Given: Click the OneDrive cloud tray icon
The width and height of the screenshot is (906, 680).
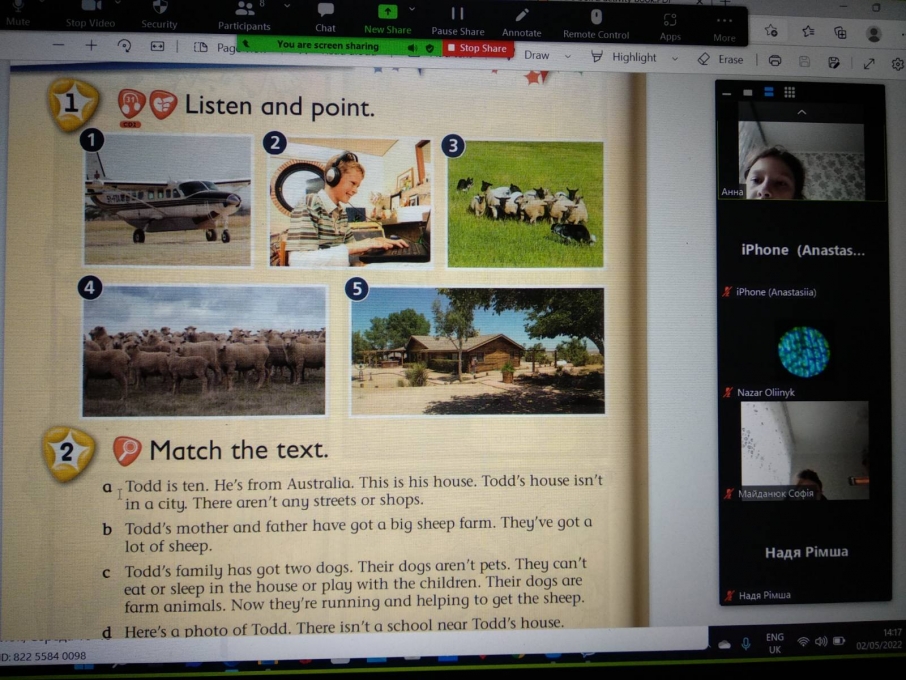Looking at the screenshot, I should point(724,644).
